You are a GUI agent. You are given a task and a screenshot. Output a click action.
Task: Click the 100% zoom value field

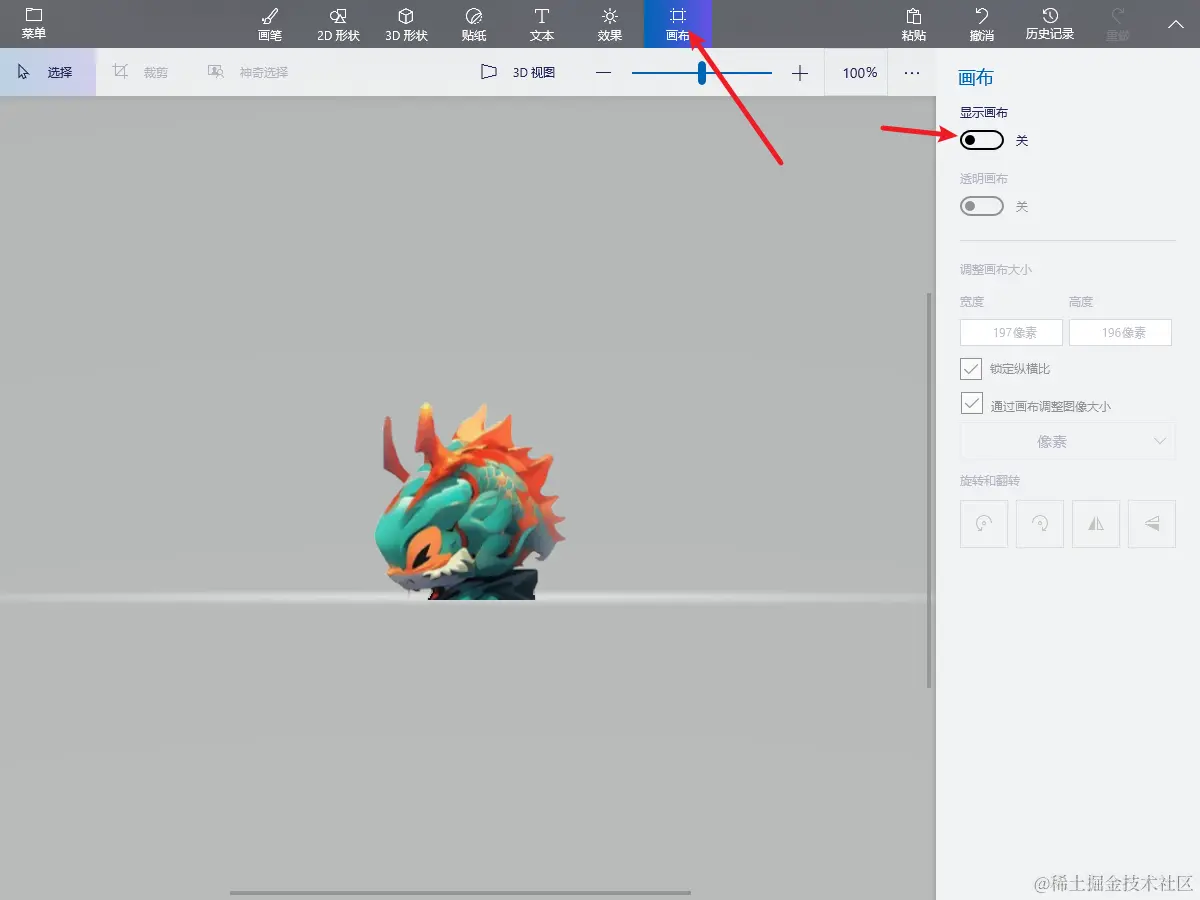click(x=859, y=73)
